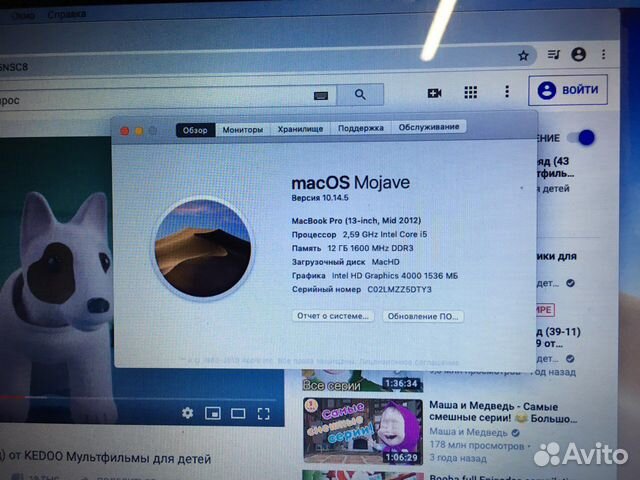This screenshot has width=640, height=480.
Task: Open Chrome three-dot menu
Action: coord(603,54)
